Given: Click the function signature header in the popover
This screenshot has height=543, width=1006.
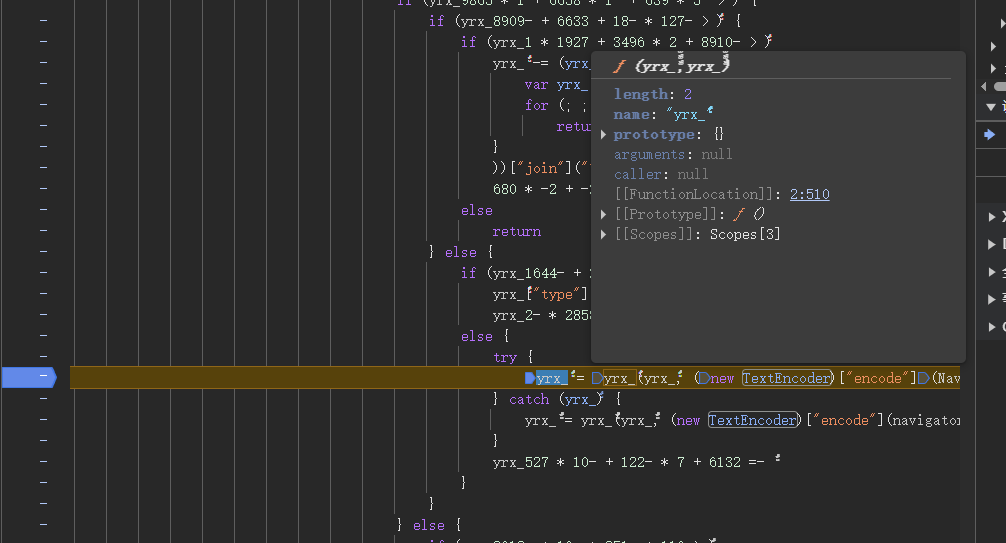Looking at the screenshot, I should [672, 65].
